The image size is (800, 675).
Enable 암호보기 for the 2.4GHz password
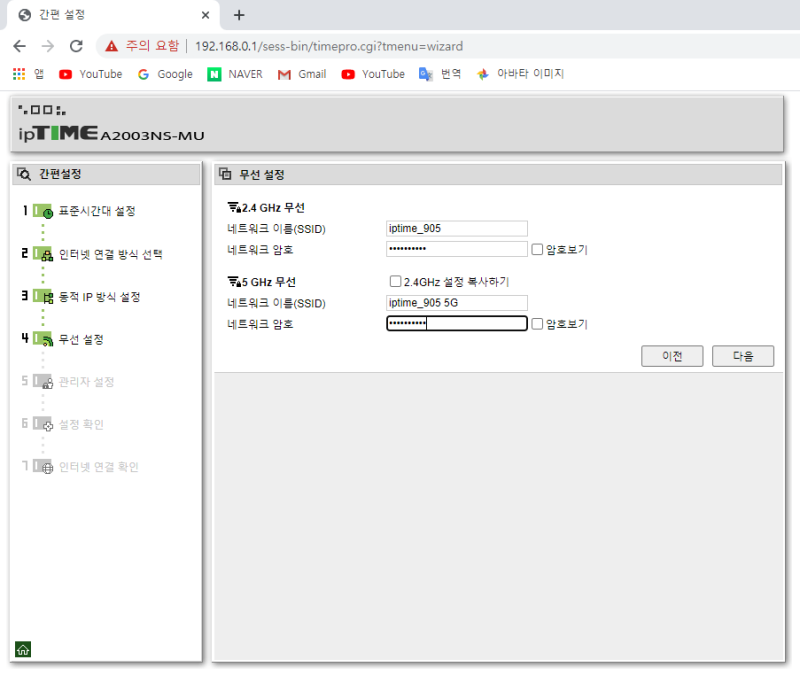tap(536, 249)
